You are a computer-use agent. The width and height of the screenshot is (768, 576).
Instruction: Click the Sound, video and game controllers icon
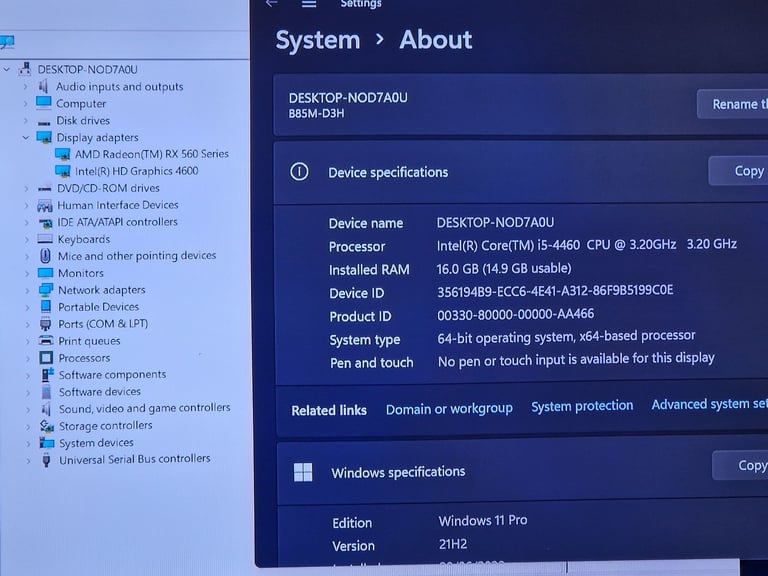point(47,408)
